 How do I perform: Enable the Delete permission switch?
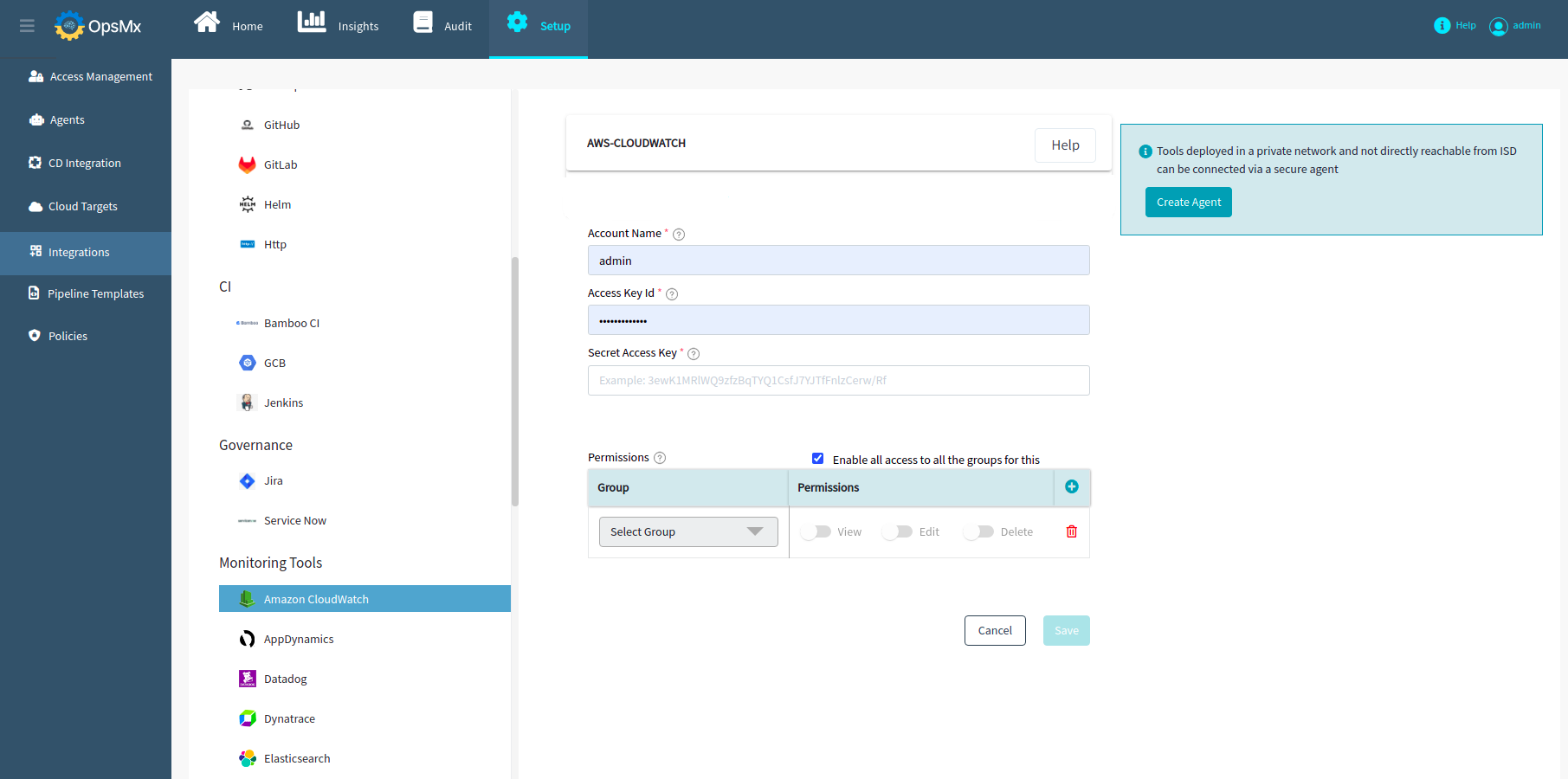pos(979,531)
